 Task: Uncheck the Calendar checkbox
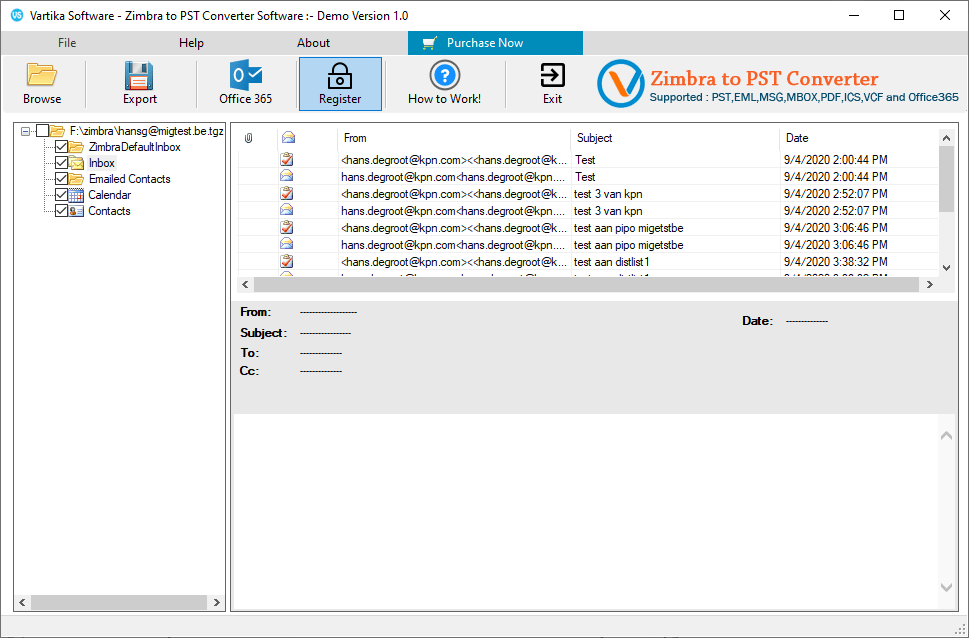(61, 195)
